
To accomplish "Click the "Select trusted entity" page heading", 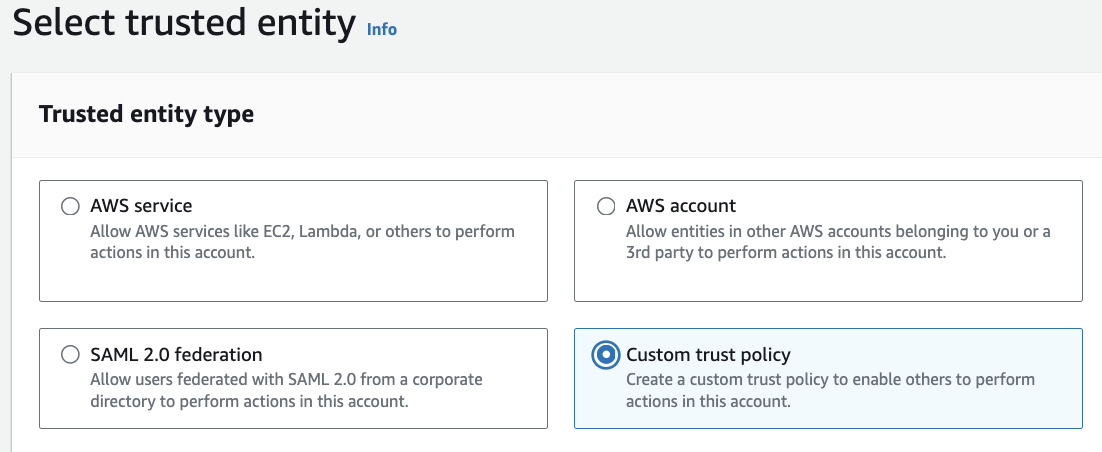I will (x=184, y=23).
